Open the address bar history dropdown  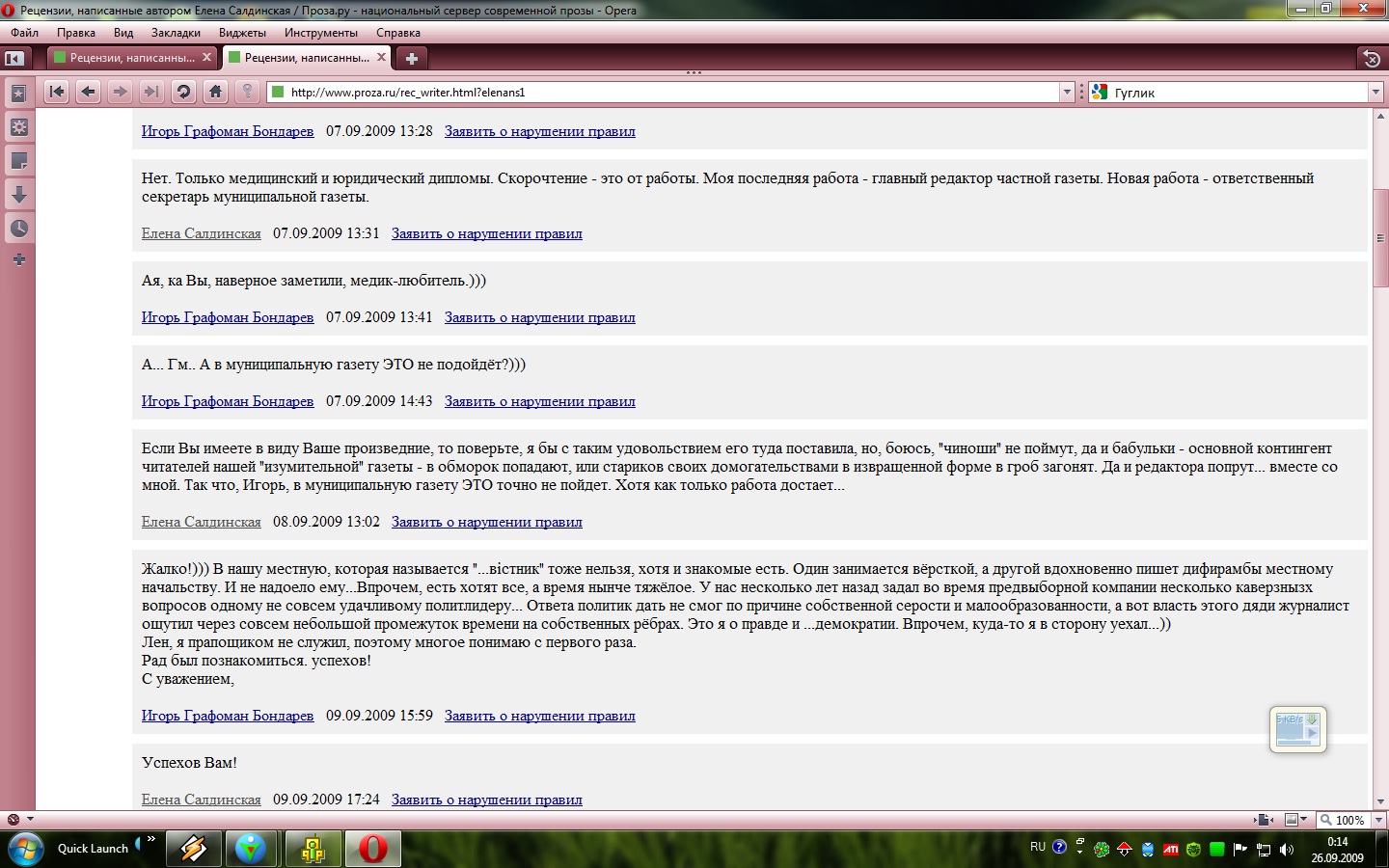point(1067,93)
